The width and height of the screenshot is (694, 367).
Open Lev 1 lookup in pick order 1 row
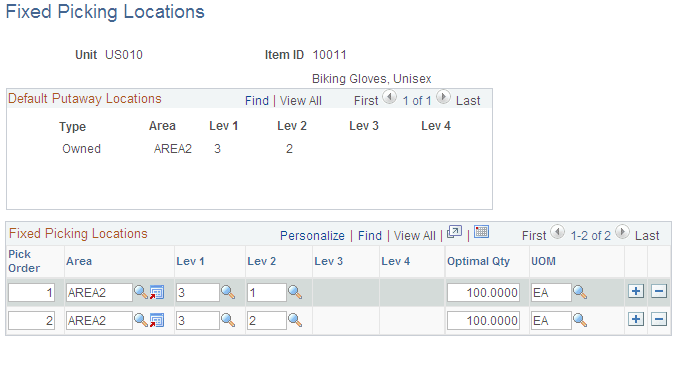pyautogui.click(x=228, y=292)
